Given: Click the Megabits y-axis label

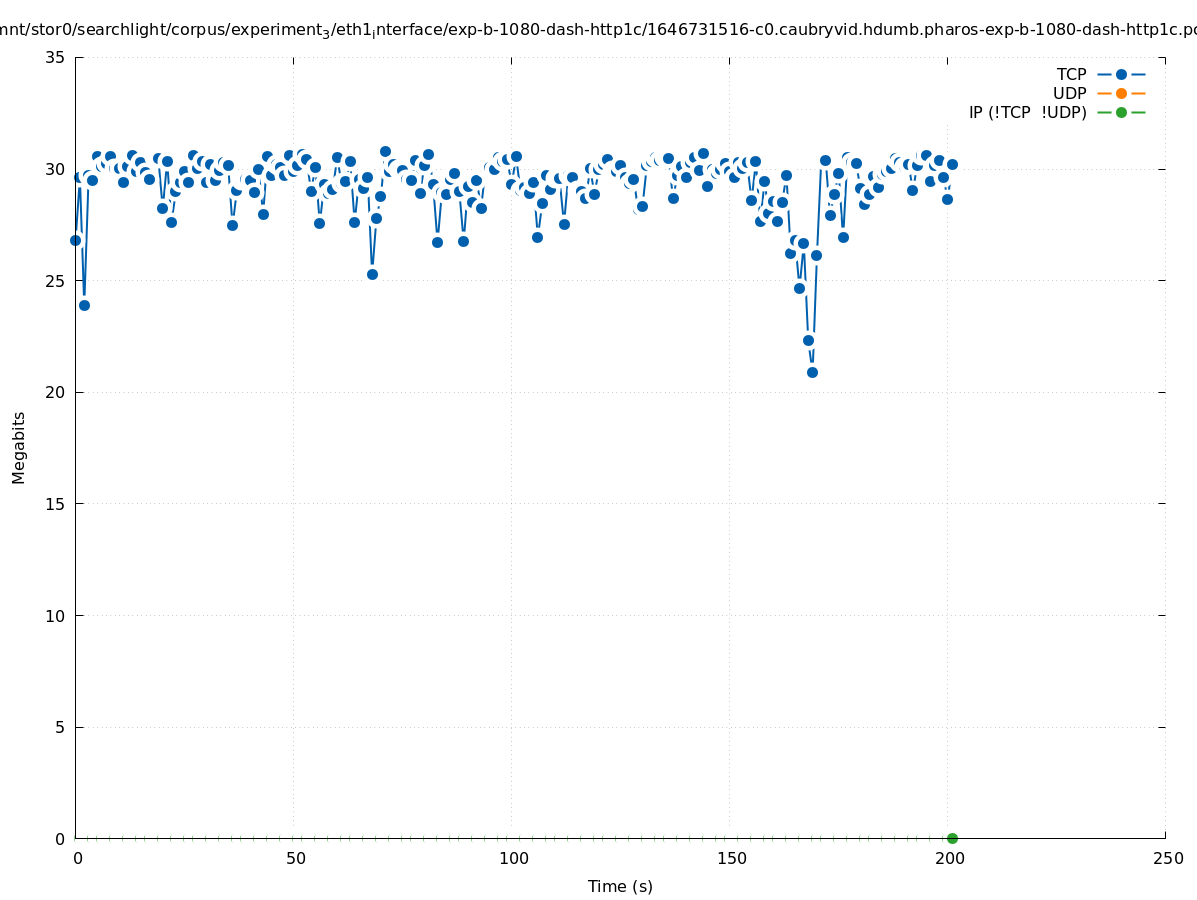Looking at the screenshot, I should pos(19,447).
